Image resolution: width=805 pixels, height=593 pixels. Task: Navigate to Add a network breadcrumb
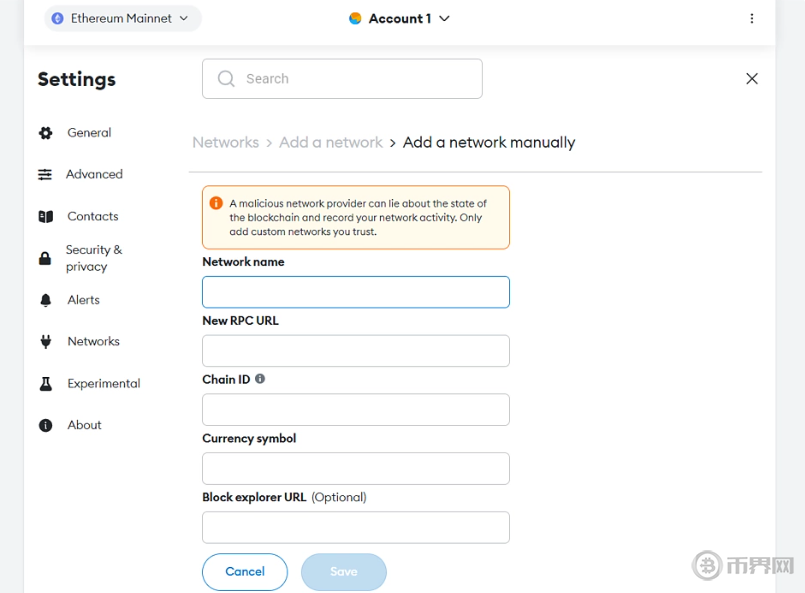pyautogui.click(x=330, y=143)
